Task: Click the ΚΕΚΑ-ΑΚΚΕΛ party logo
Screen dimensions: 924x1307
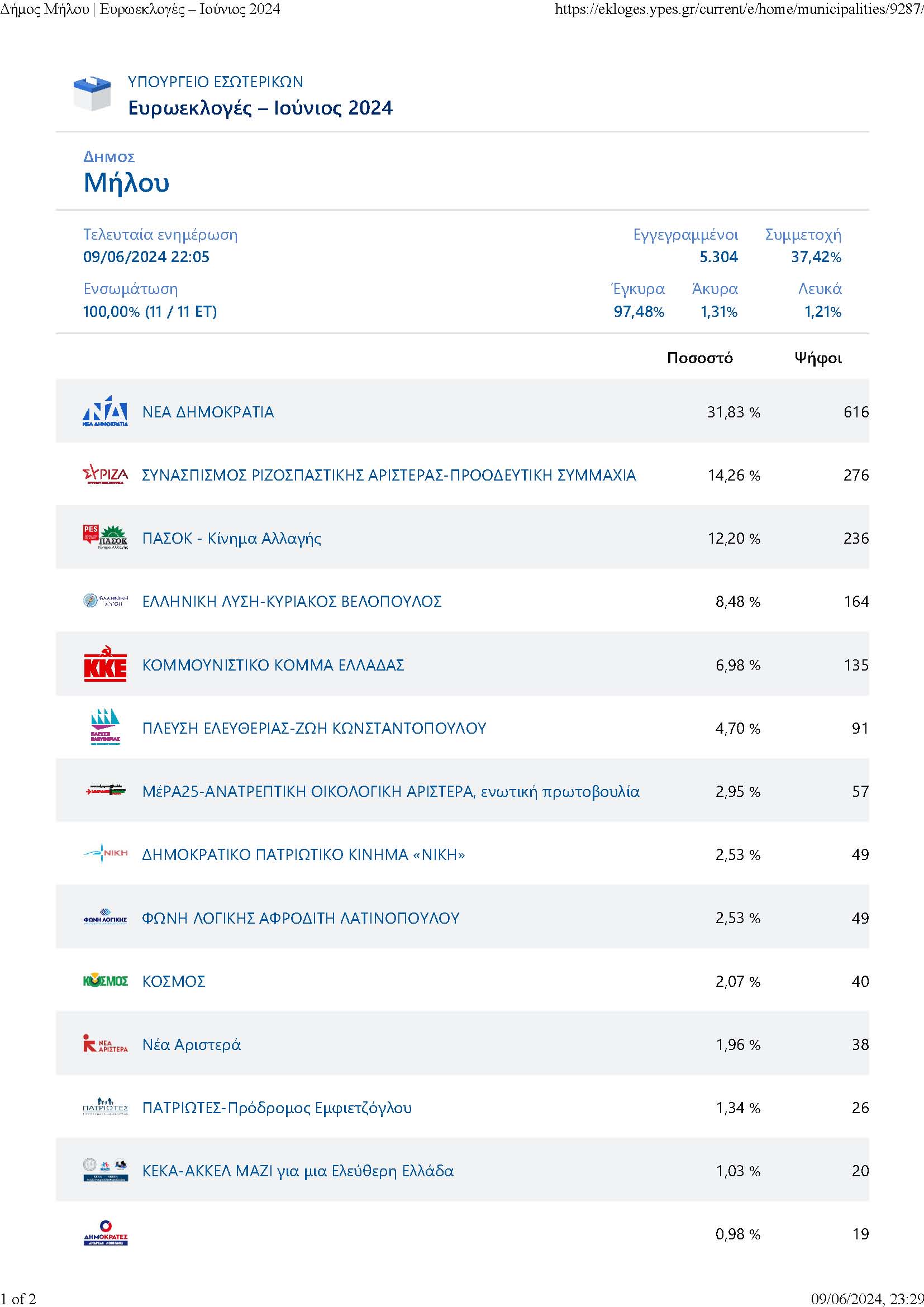Action: coord(105,1171)
